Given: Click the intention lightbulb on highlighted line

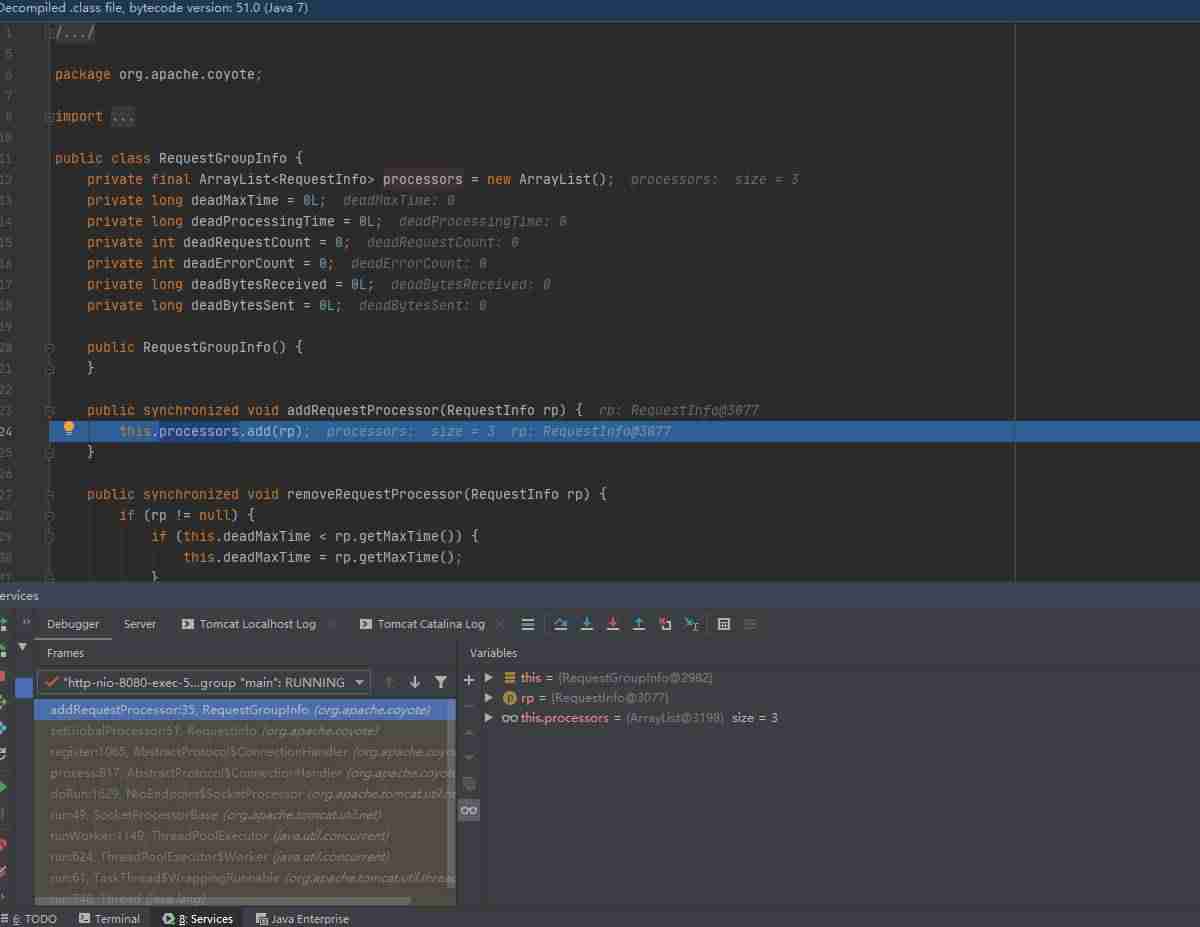Looking at the screenshot, I should click(x=69, y=429).
